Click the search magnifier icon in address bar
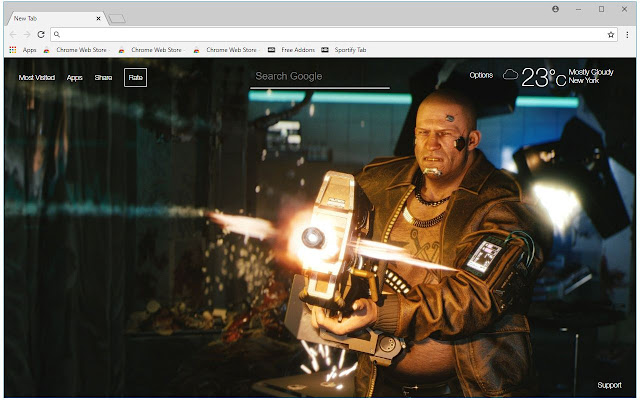Viewport: 640px width, 400px height. (57, 35)
